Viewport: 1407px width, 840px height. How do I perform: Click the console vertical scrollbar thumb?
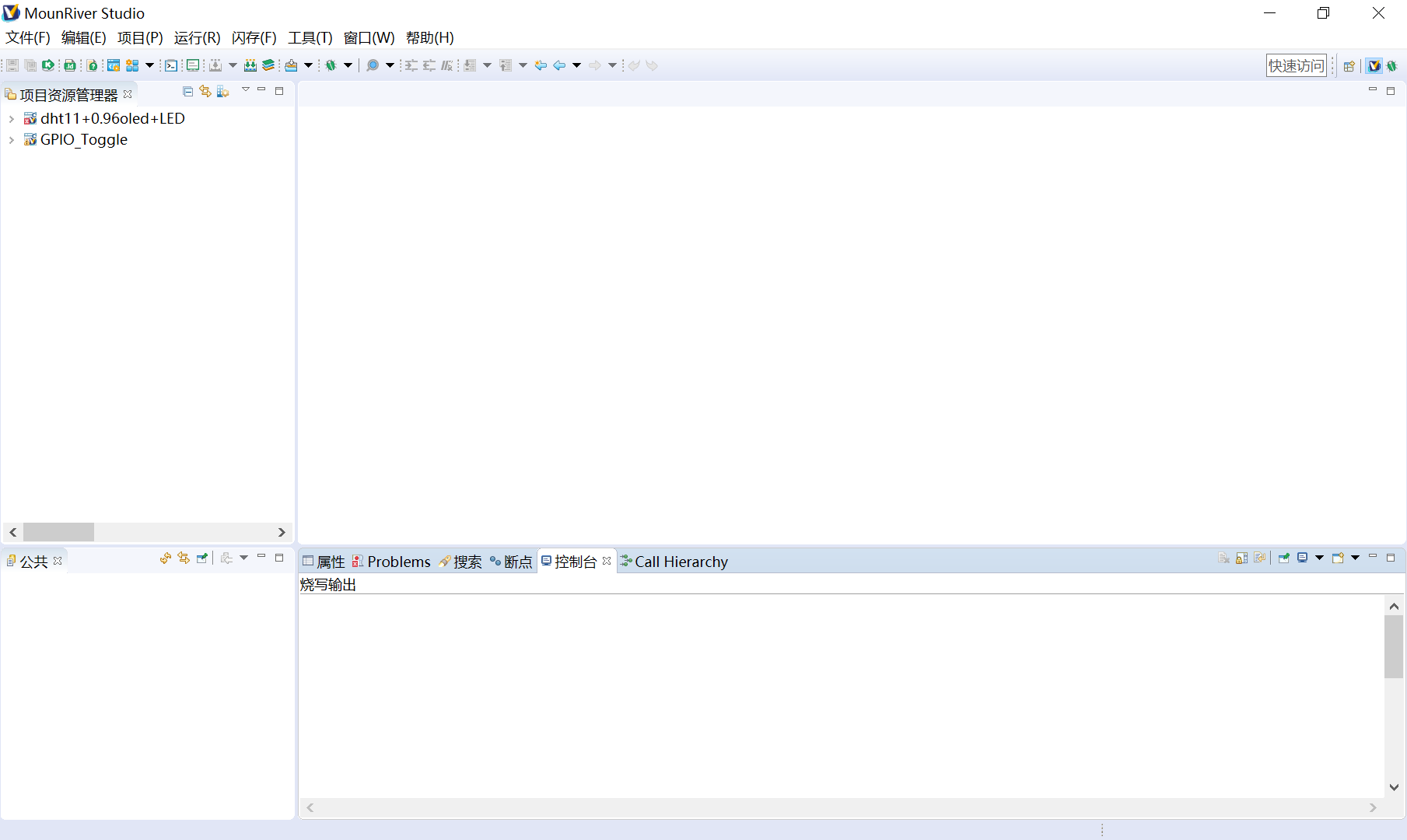click(x=1394, y=646)
